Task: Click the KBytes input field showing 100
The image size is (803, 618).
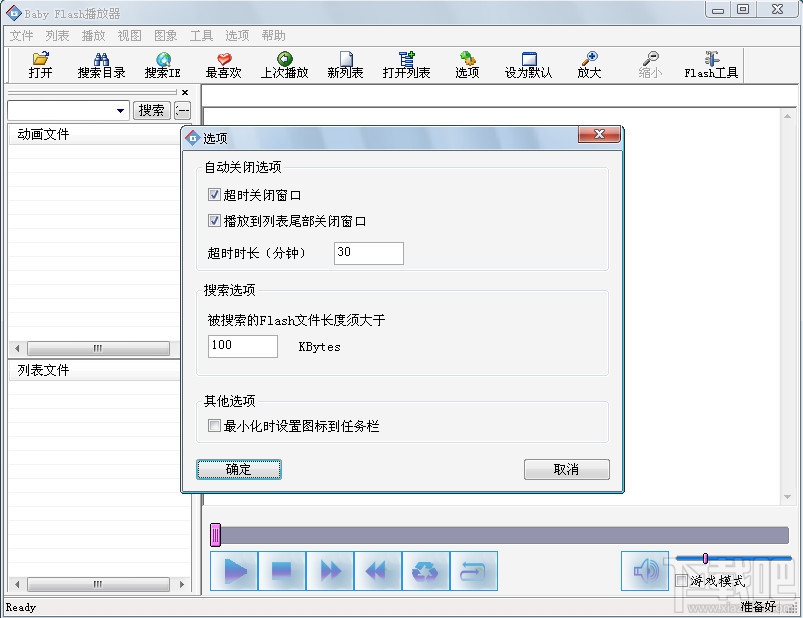Action: click(243, 346)
